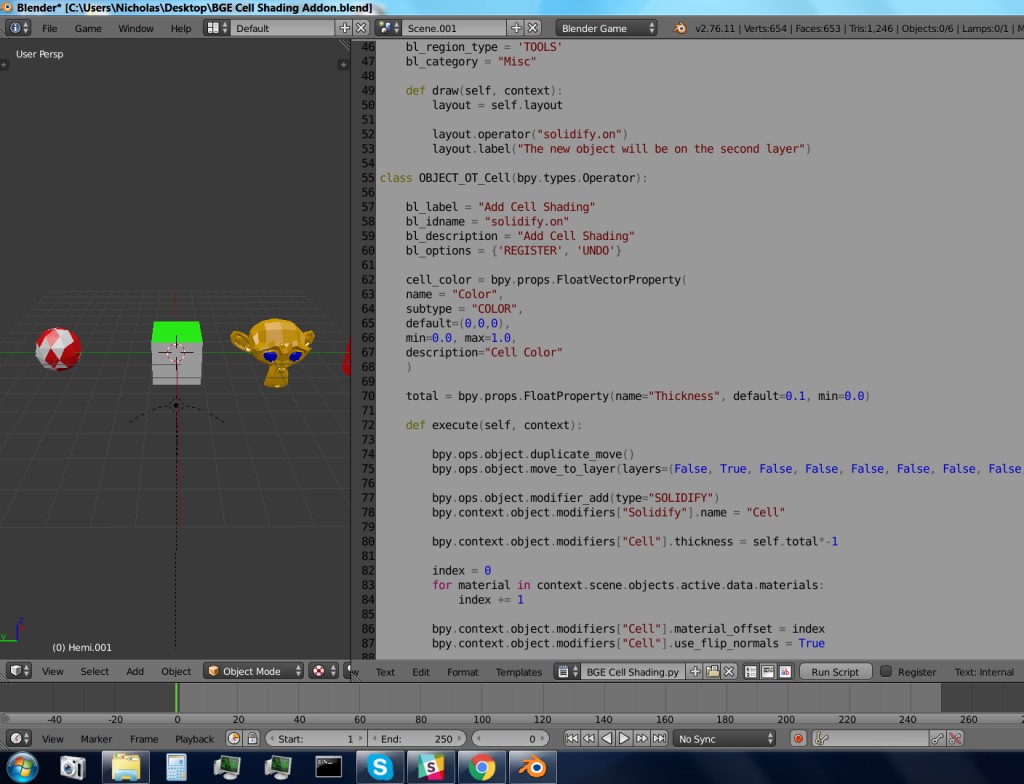This screenshot has height=784, width=1024.
Task: Toggle syntax highlighting in text editor
Action: pos(785,672)
